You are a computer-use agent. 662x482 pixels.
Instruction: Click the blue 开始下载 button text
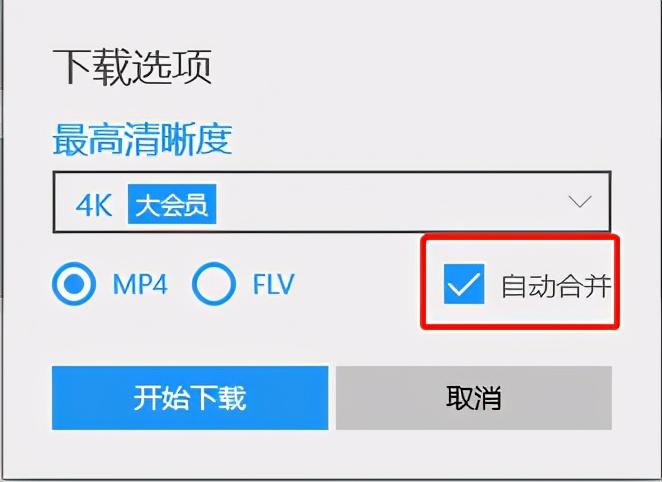click(x=190, y=398)
